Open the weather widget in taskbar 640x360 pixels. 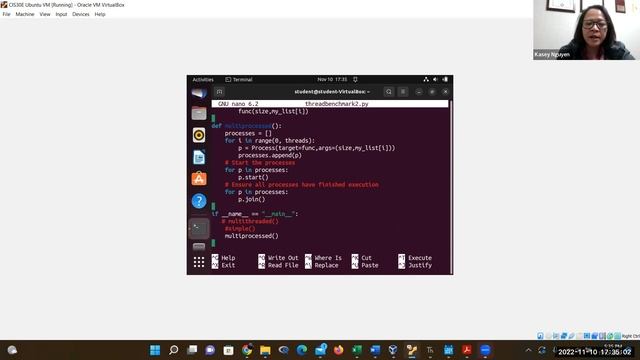12,350
